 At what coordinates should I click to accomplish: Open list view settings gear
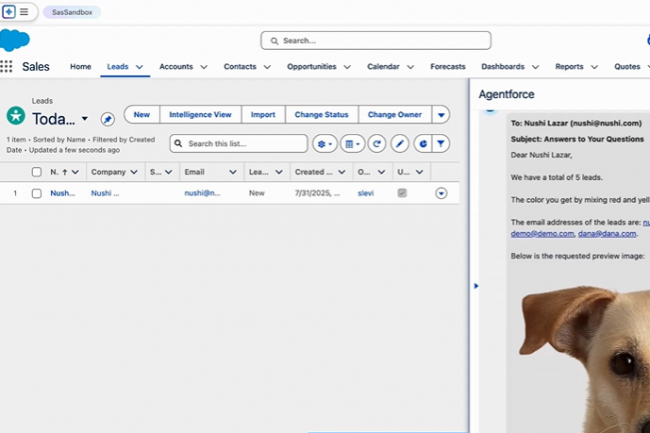[324, 144]
